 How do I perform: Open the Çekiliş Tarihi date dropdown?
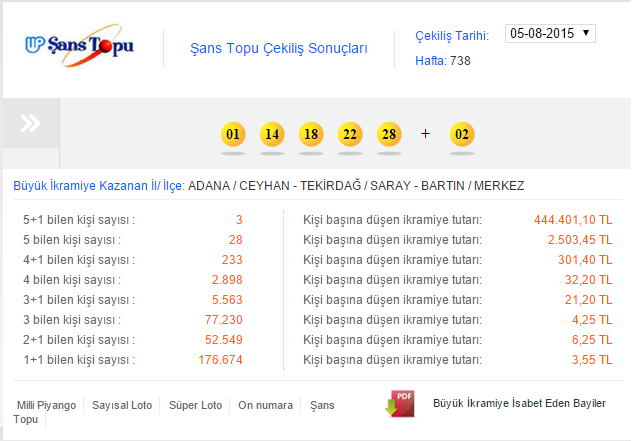point(550,33)
